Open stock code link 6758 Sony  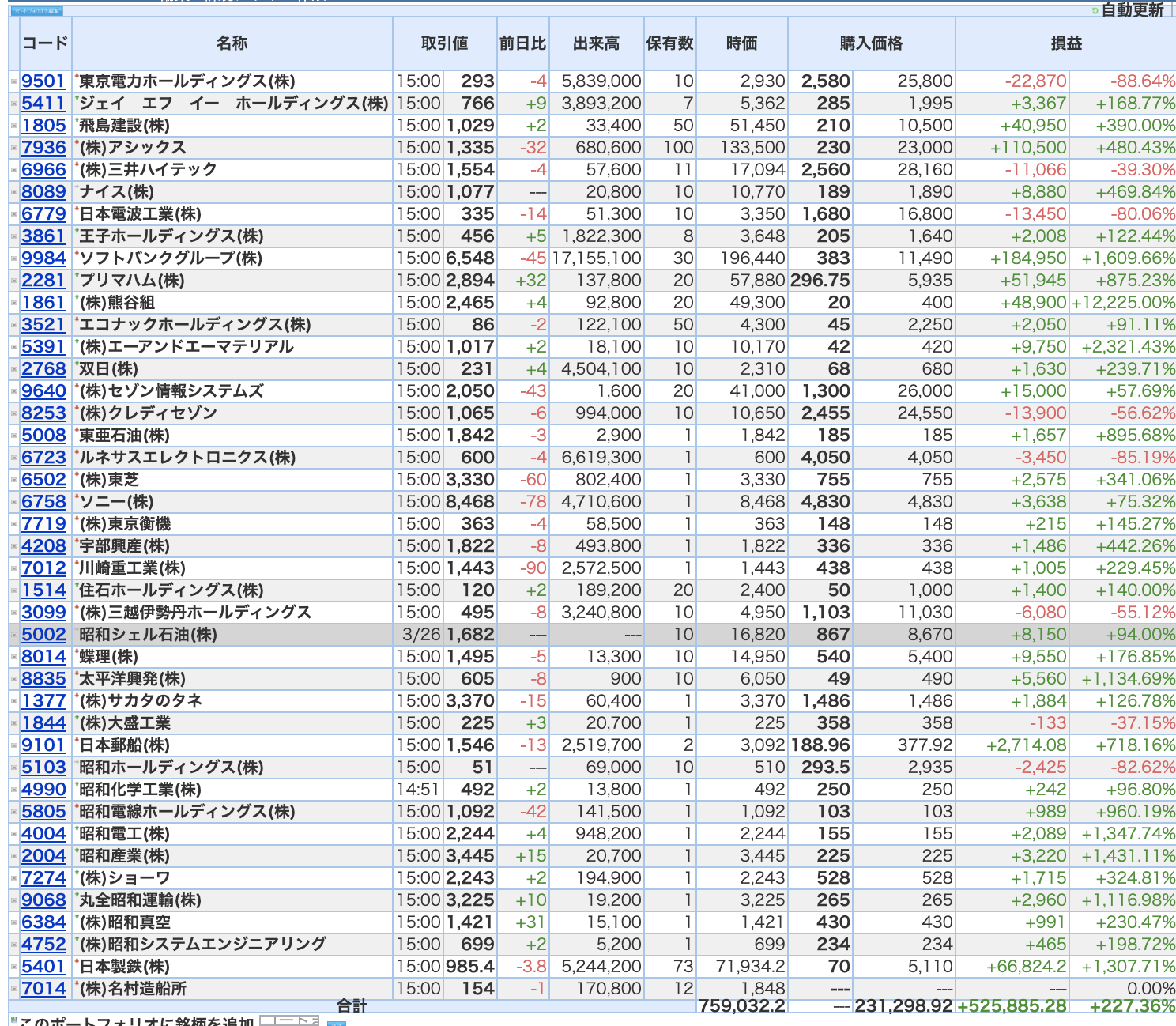[x=43, y=502]
